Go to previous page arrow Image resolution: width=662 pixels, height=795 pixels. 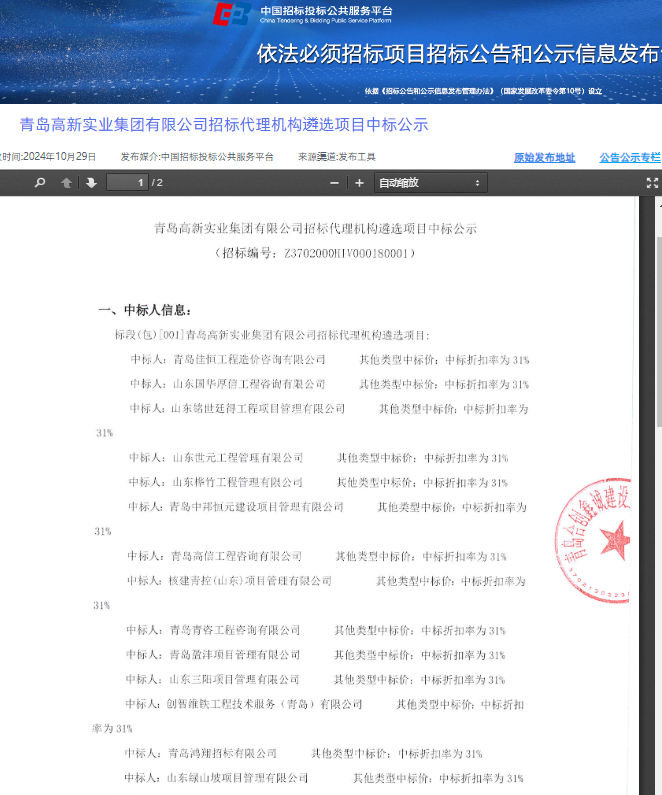(x=67, y=183)
